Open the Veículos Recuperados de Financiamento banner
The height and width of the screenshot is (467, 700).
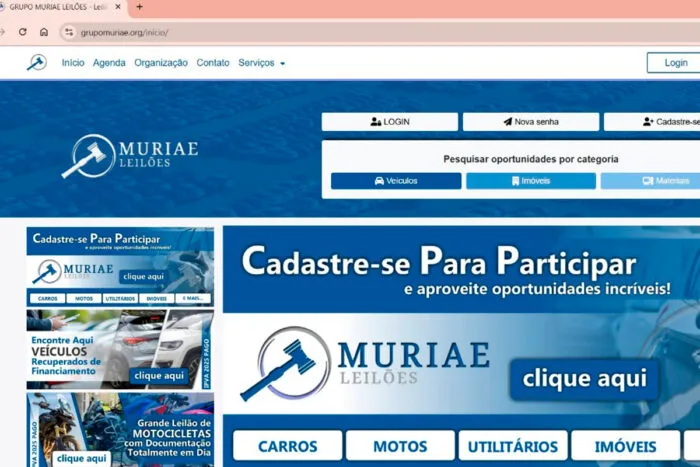click(x=120, y=349)
